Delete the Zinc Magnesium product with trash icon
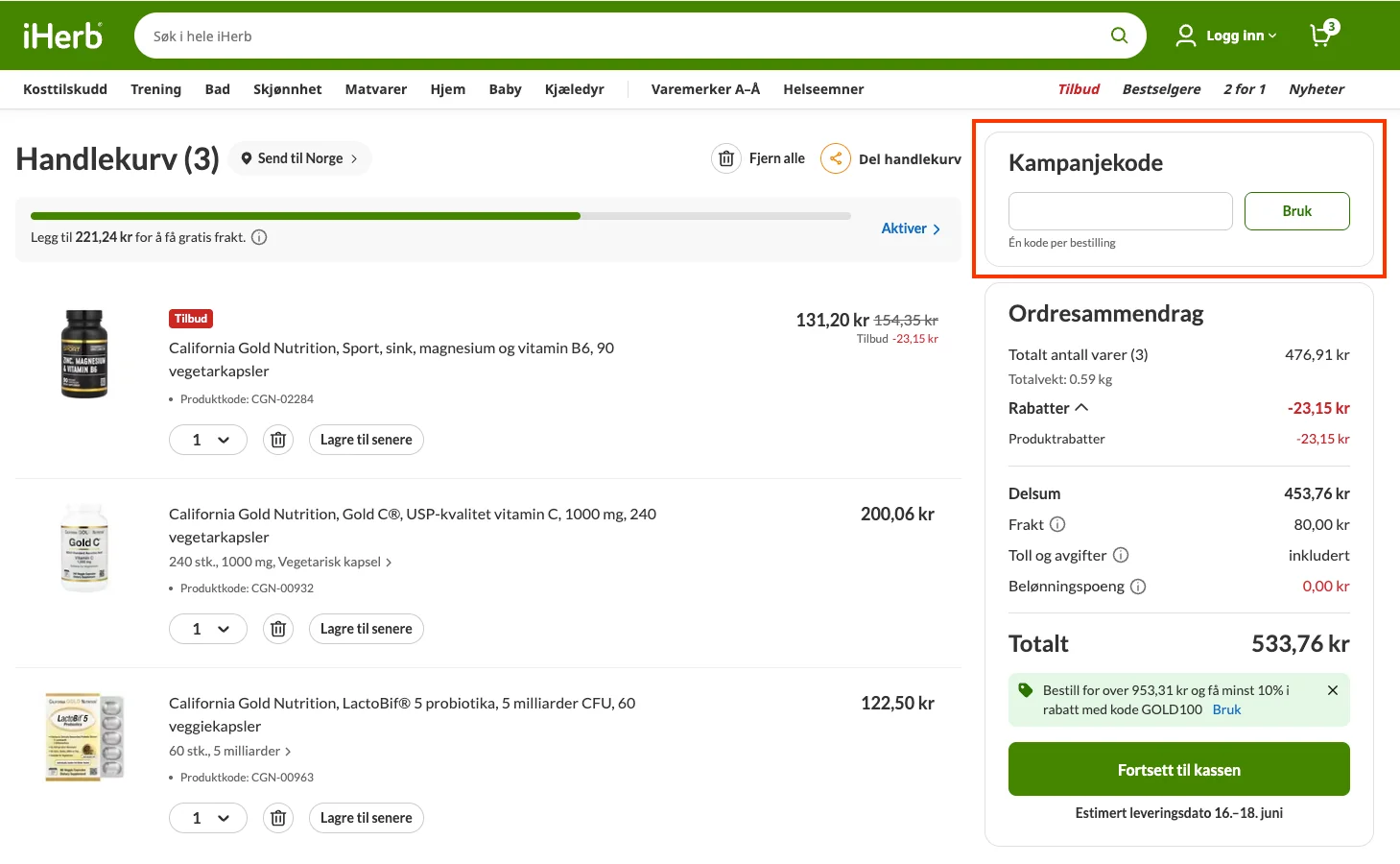1400x864 pixels. (x=278, y=440)
